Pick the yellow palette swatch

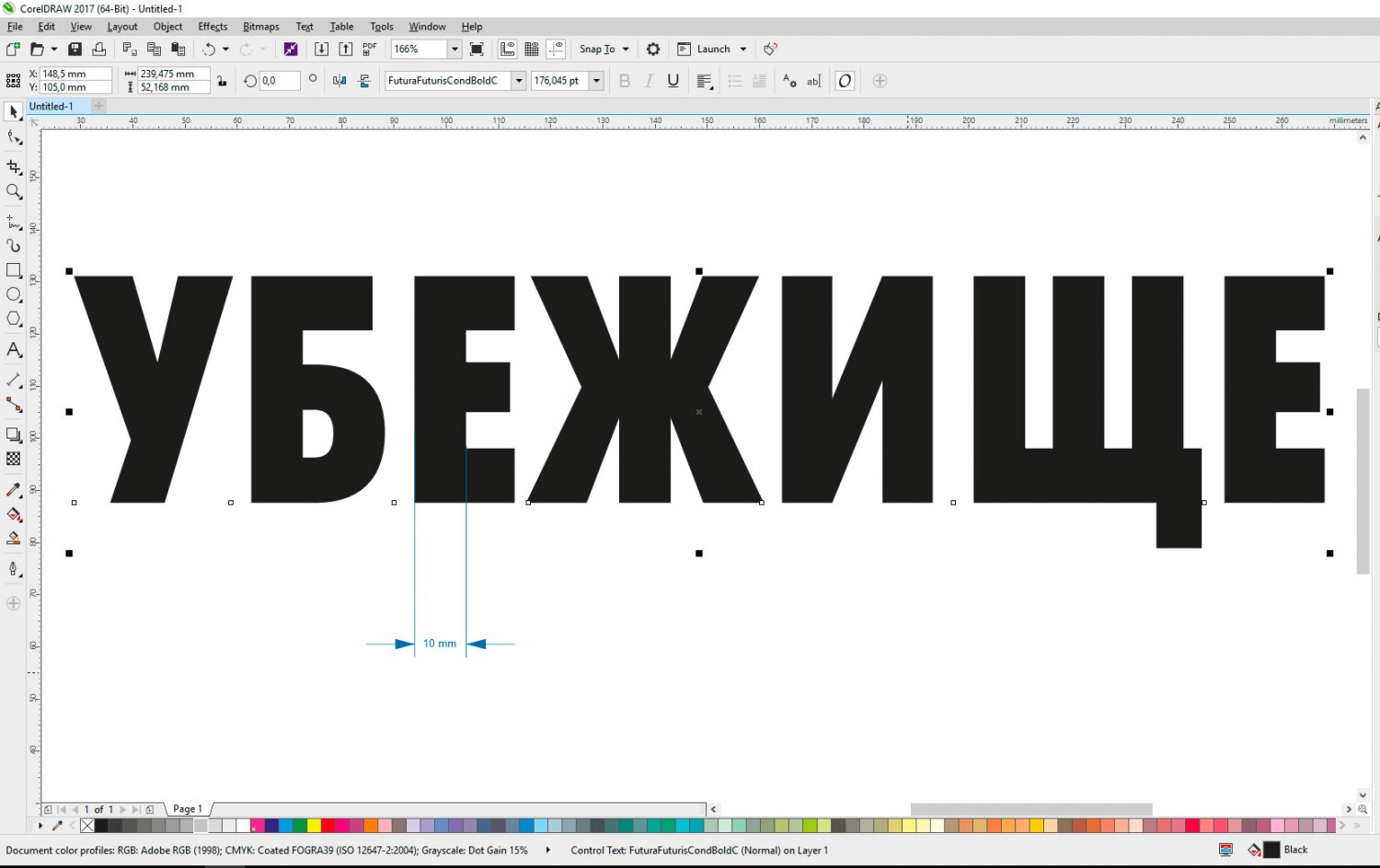(x=314, y=826)
